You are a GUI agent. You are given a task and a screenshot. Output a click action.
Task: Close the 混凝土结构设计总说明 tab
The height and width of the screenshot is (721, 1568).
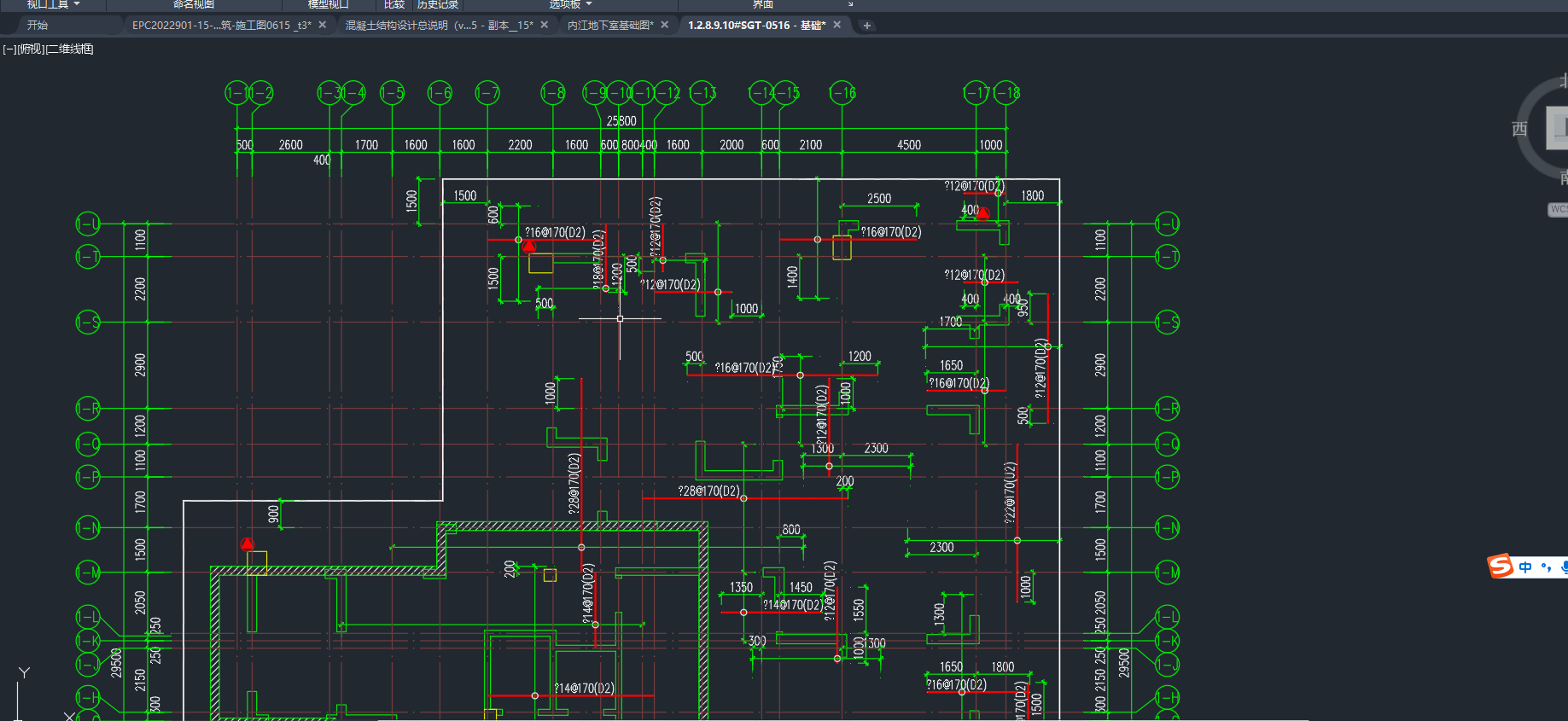pyautogui.click(x=545, y=26)
